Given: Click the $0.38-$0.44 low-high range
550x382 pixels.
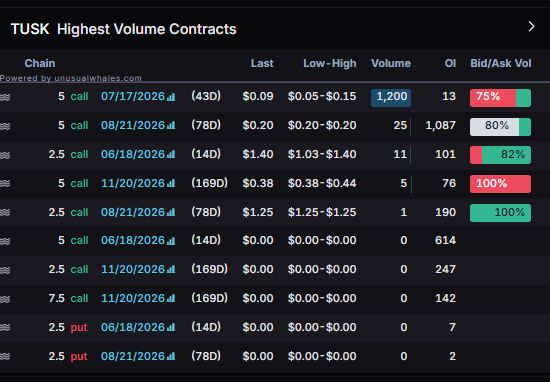Looking at the screenshot, I should pyautogui.click(x=322, y=183).
